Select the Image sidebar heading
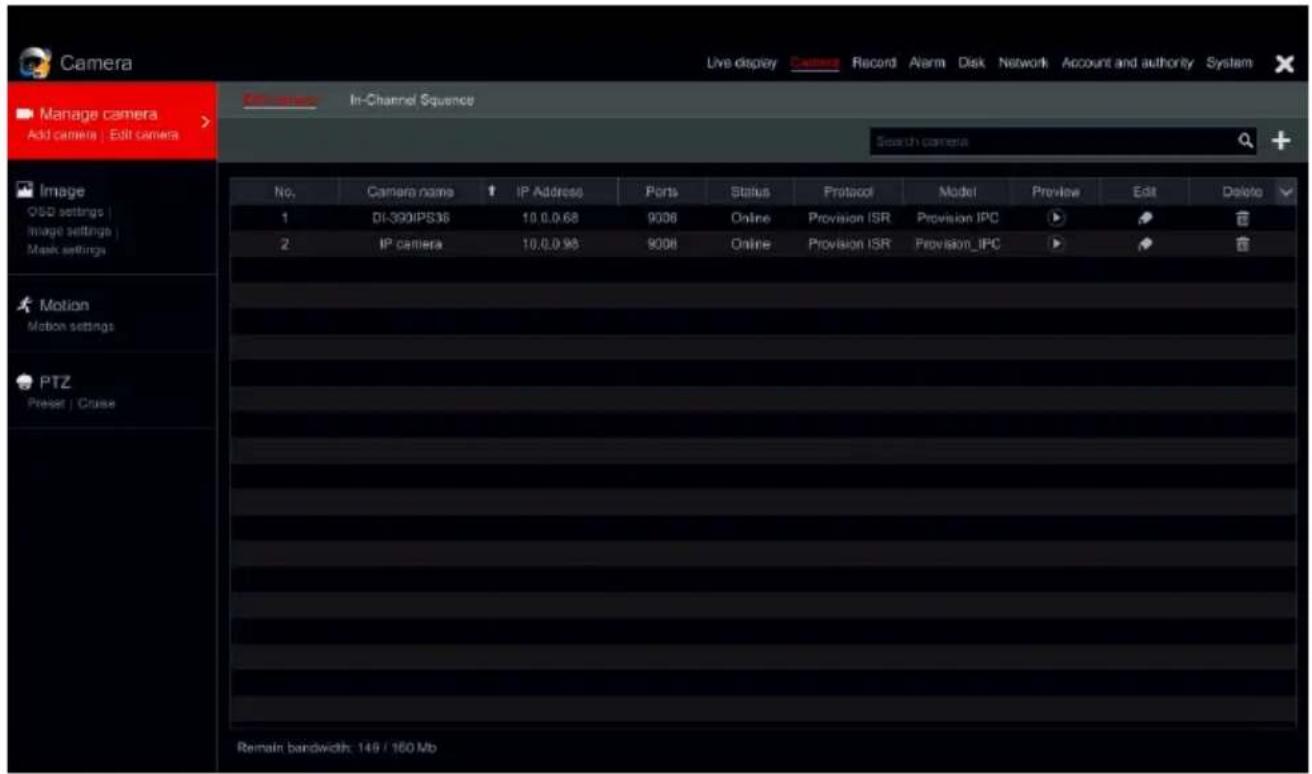This screenshot has height=774, width=1312. tap(62, 190)
